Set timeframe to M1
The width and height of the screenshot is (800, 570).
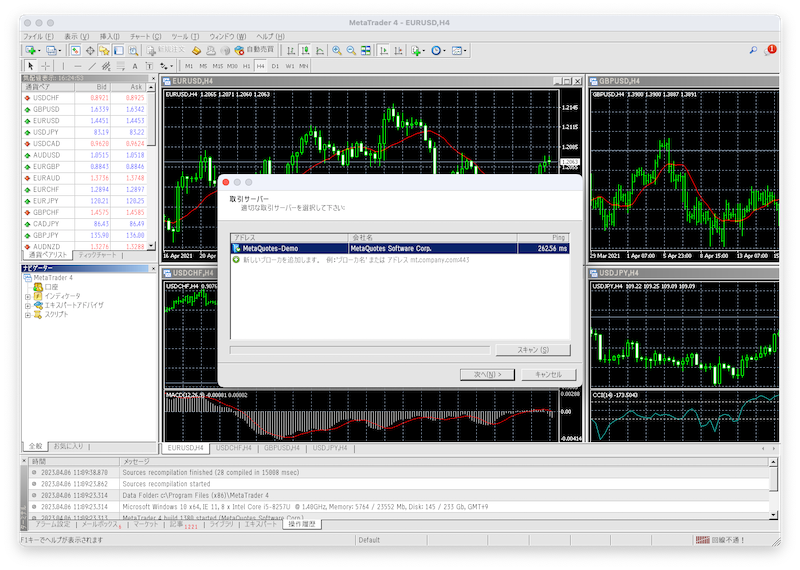point(189,66)
